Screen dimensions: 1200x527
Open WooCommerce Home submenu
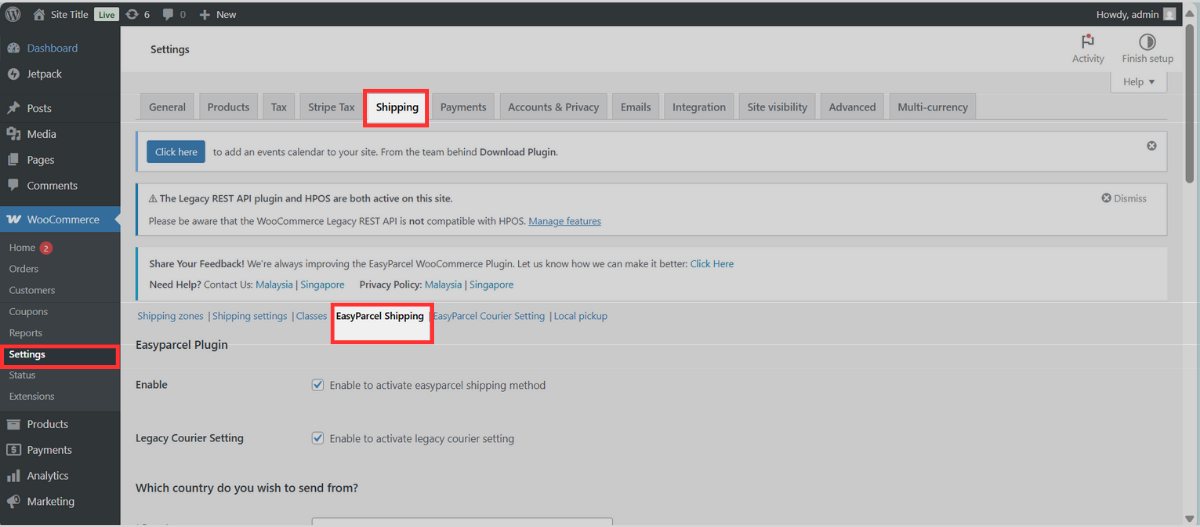point(22,248)
